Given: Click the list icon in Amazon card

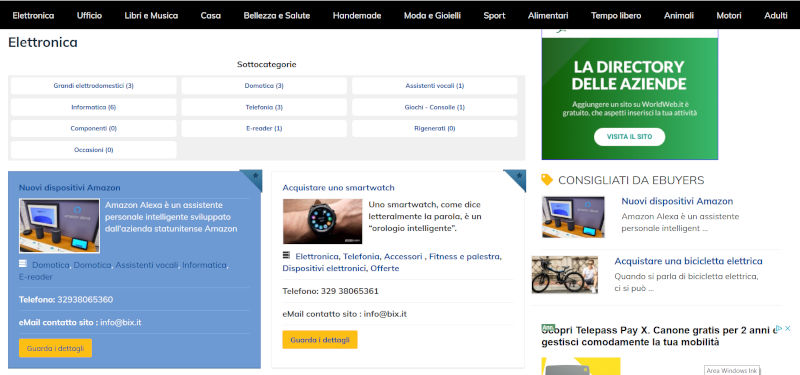Looking at the screenshot, I should point(22,264).
